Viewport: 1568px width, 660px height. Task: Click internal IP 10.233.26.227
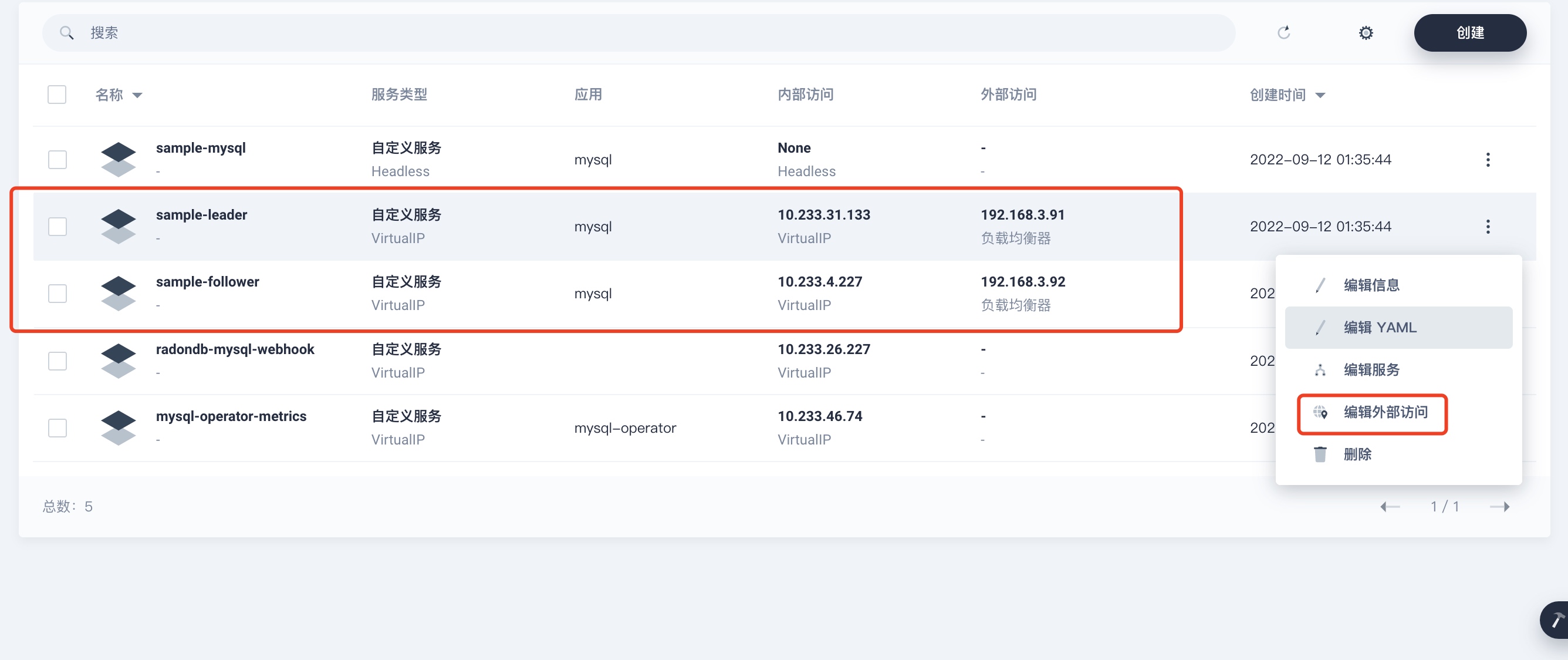point(823,349)
